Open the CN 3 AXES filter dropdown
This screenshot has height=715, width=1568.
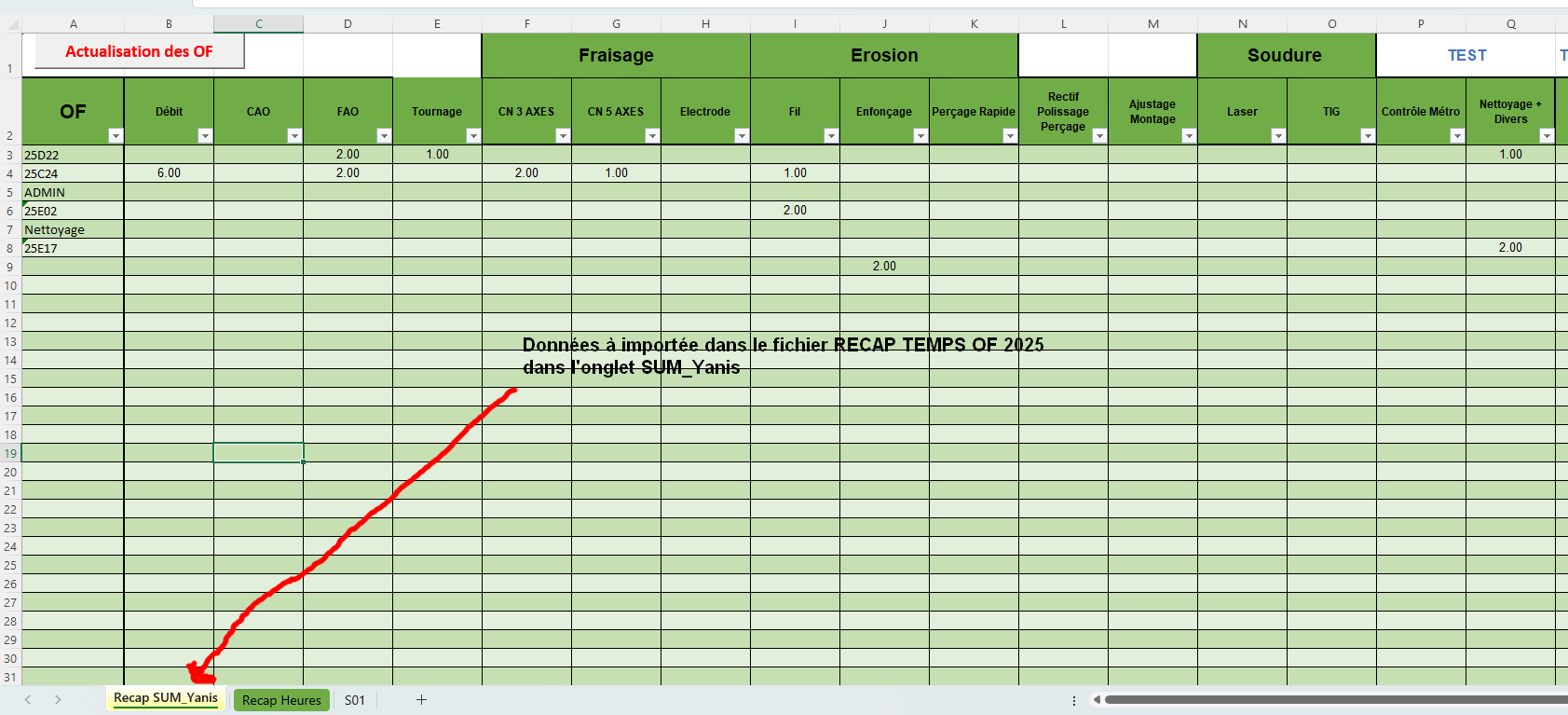tap(563, 136)
